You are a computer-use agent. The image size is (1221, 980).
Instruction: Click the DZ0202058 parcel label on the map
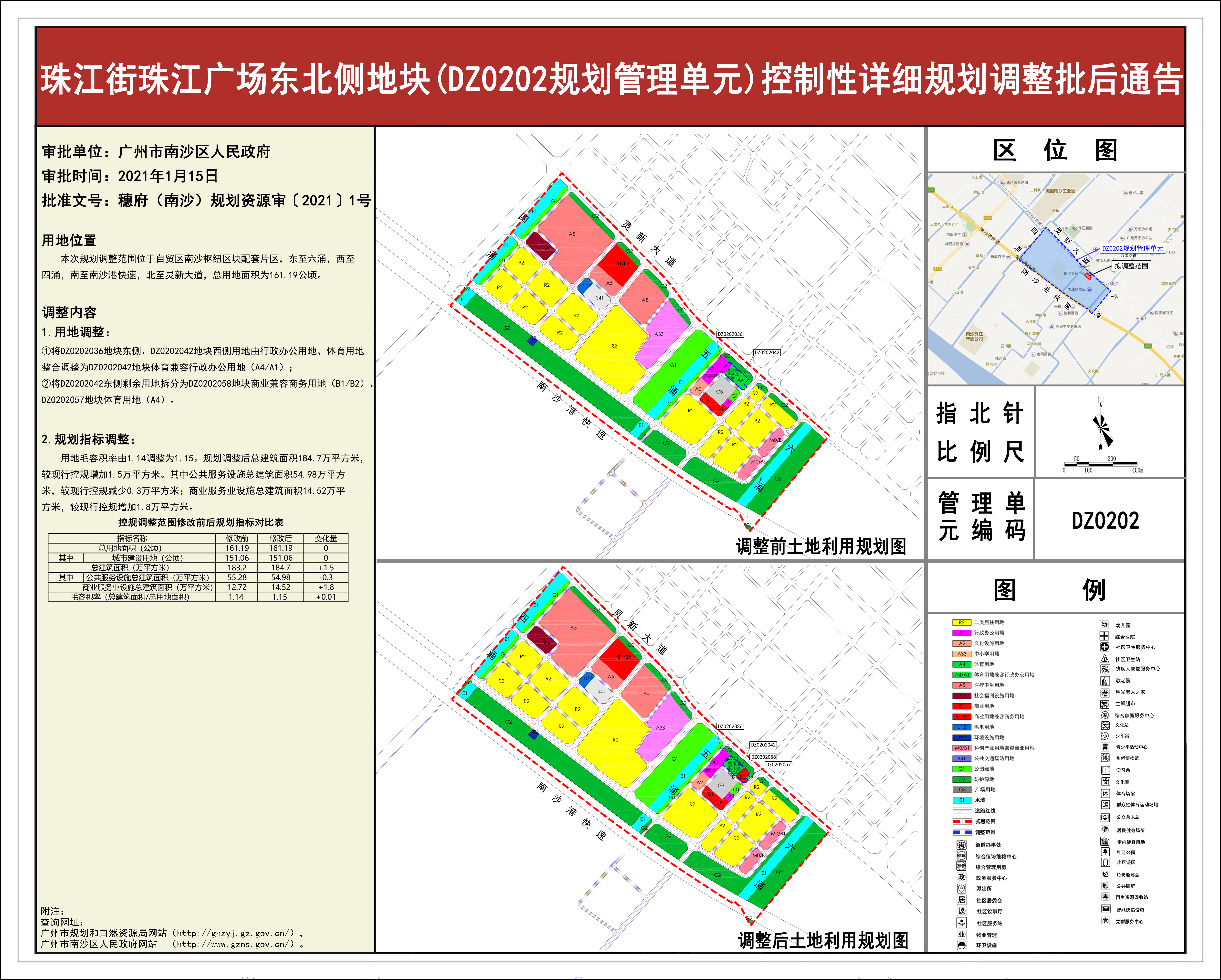point(763,757)
